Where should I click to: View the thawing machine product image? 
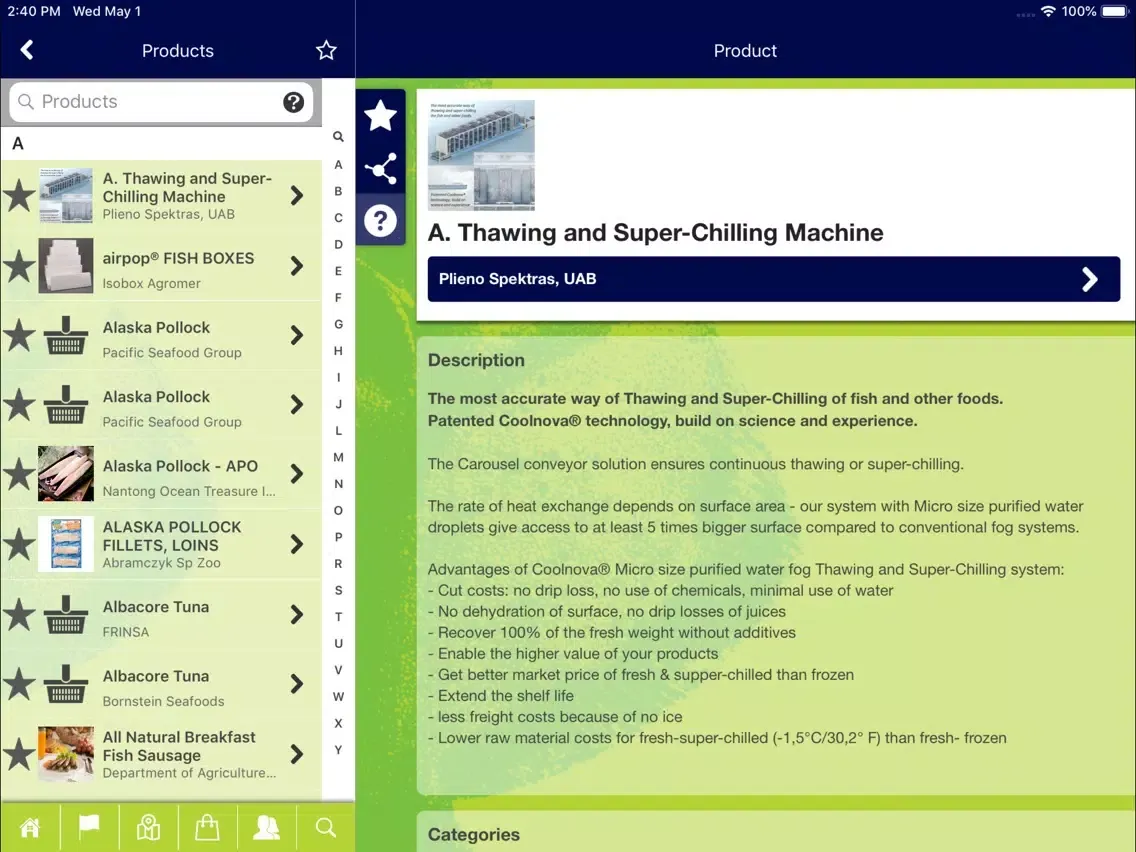pos(481,155)
